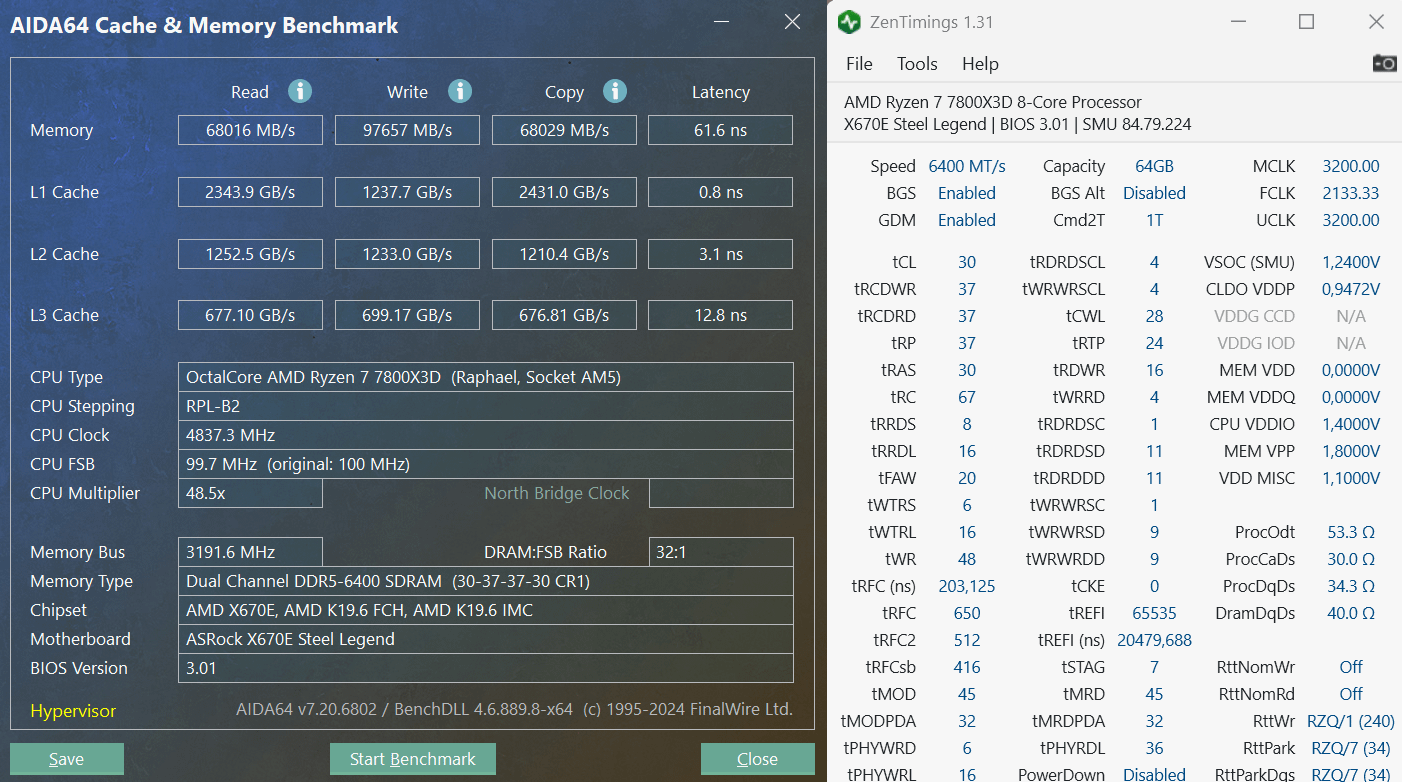Click the GDM Enabled value

pos(967,220)
